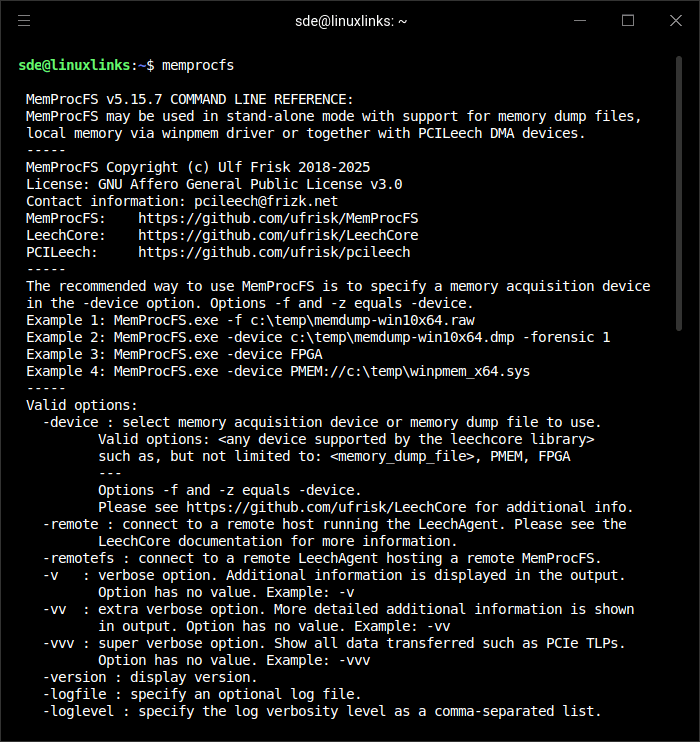Maximize the terminal window
This screenshot has width=700, height=742.
tap(628, 20)
